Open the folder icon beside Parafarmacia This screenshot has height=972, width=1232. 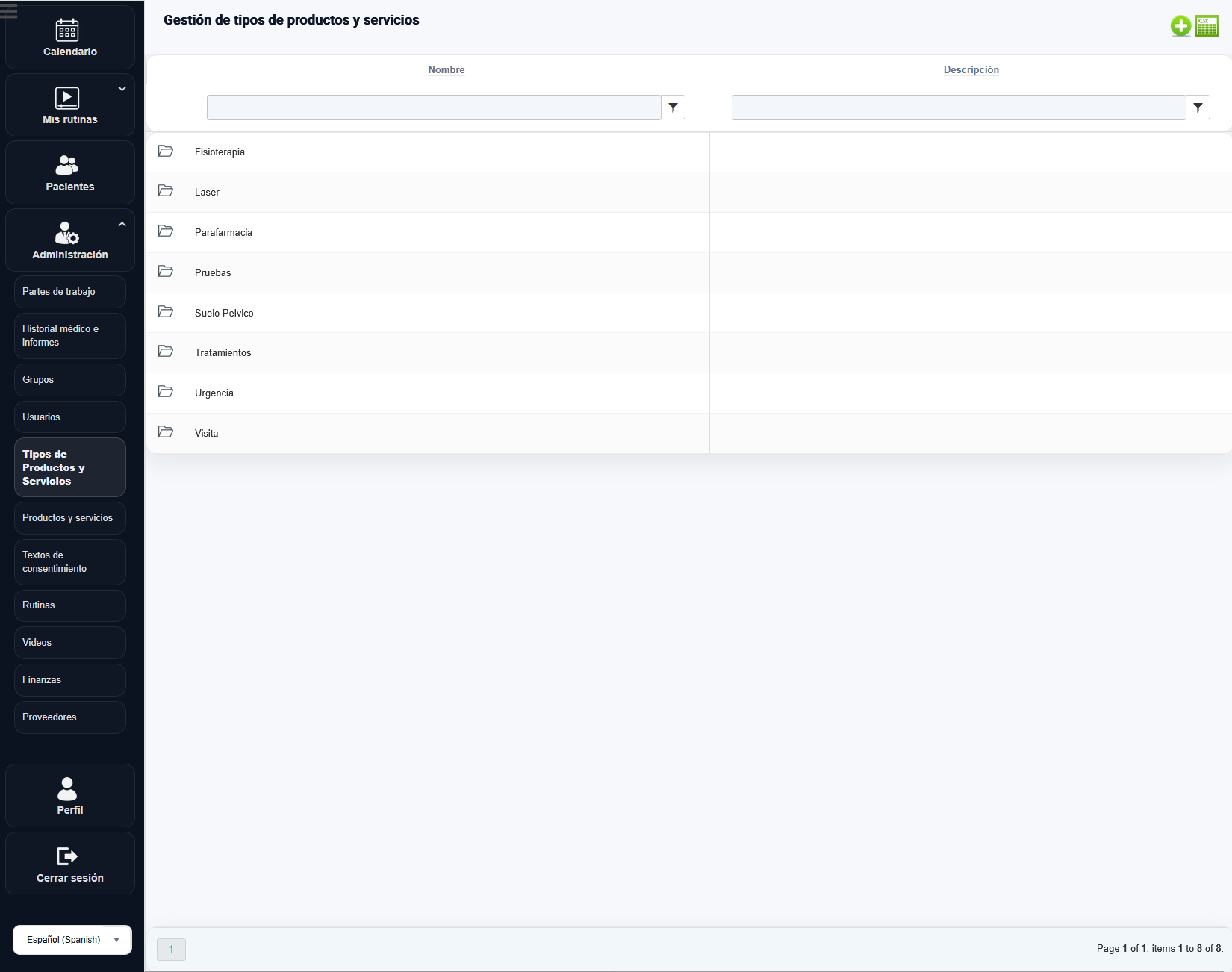pyautogui.click(x=166, y=231)
